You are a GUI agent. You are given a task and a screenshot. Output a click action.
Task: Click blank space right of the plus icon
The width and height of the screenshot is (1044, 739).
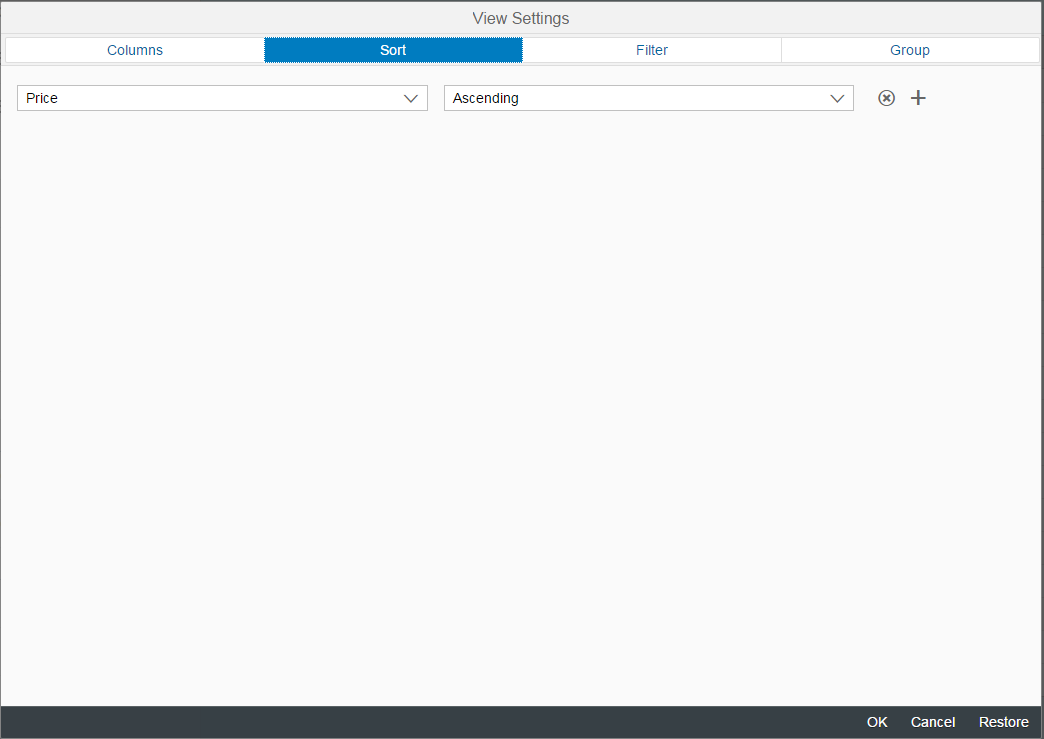[985, 98]
